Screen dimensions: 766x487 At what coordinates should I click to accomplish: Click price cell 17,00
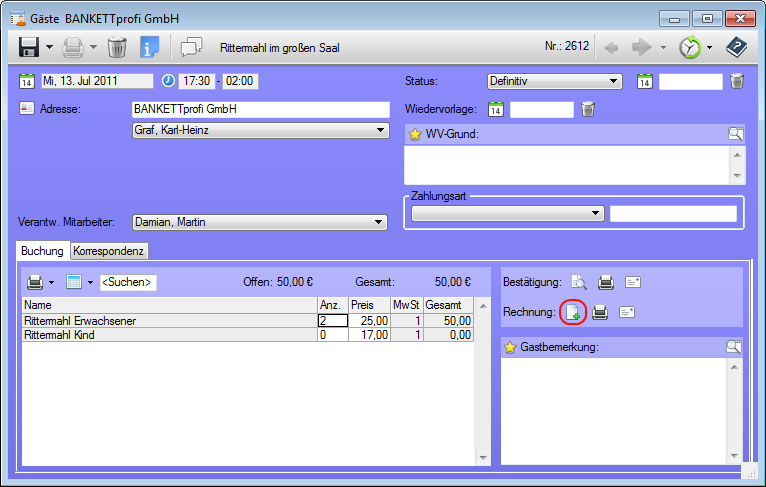[x=369, y=335]
